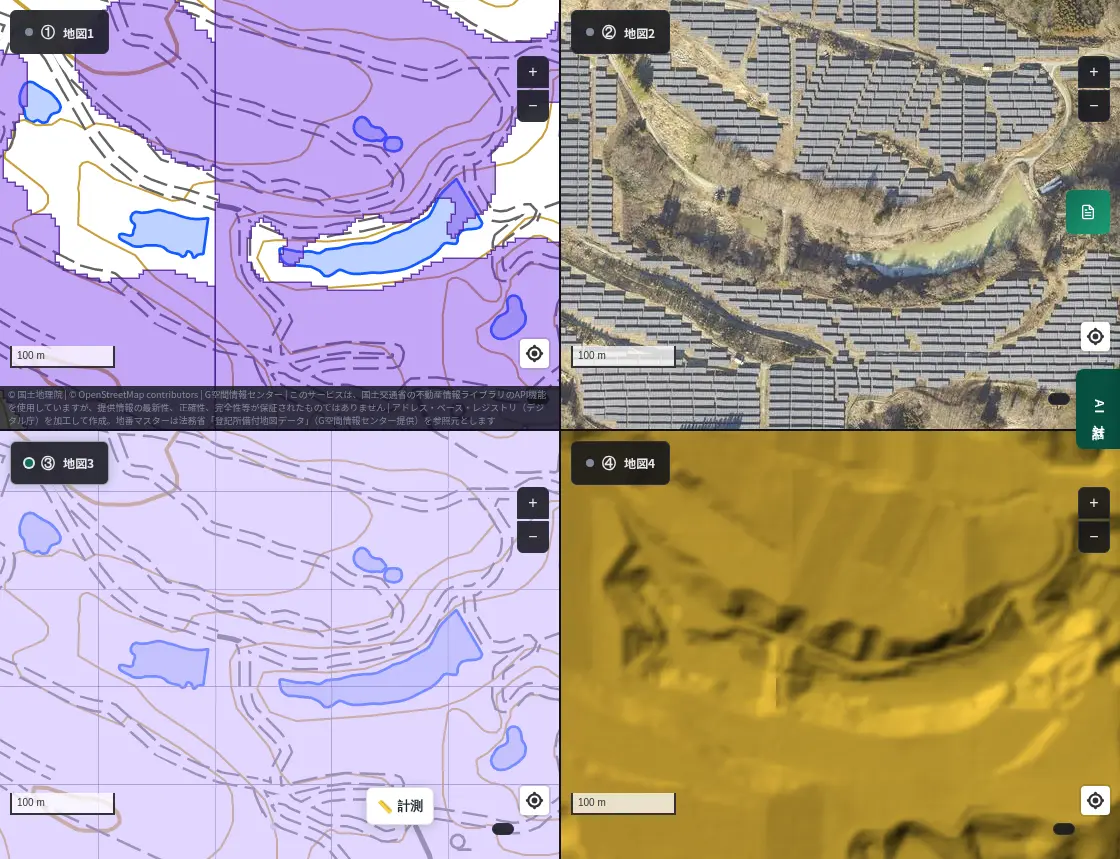Locate current position on map 2

pyautogui.click(x=1095, y=336)
